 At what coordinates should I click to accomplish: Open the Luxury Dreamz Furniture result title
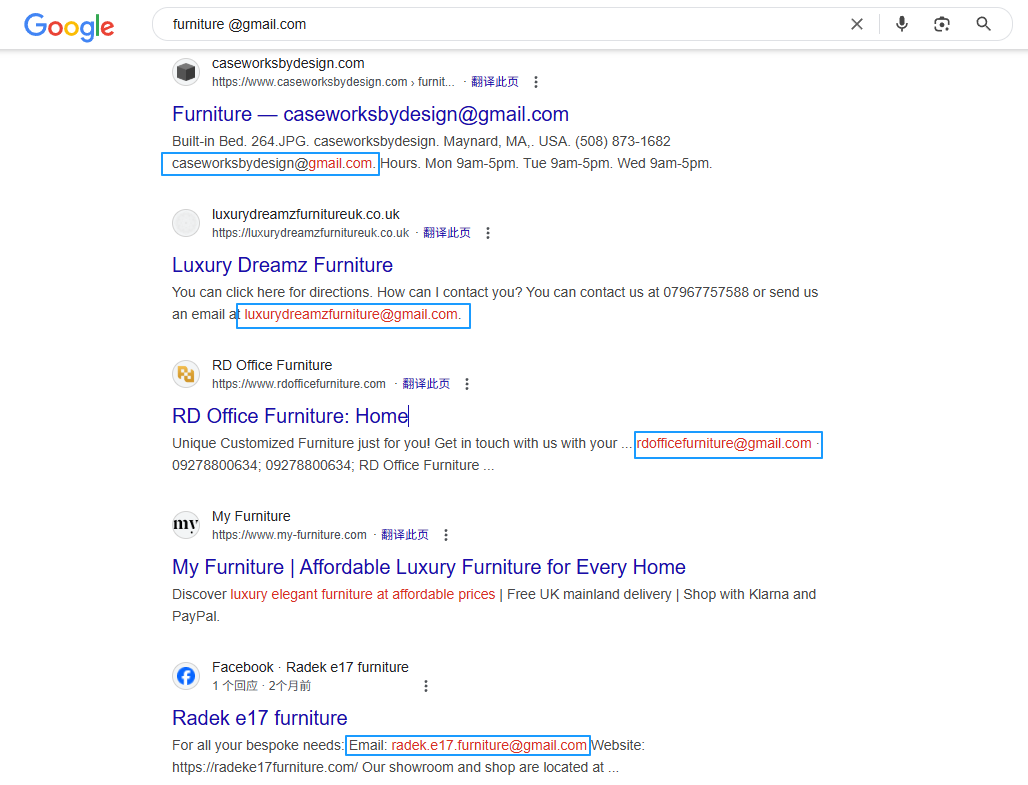[x=283, y=265]
